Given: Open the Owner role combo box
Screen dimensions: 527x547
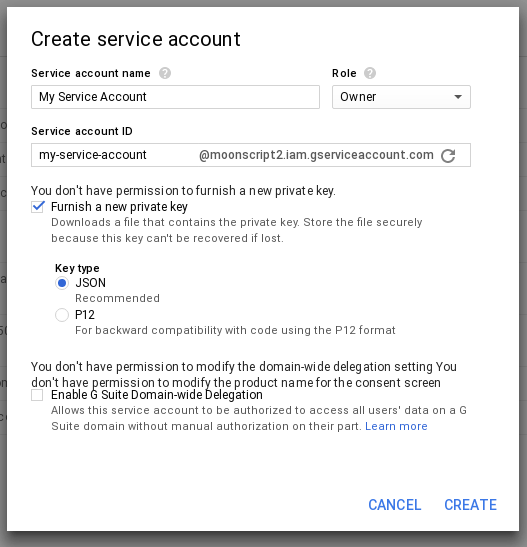Looking at the screenshot, I should click(401, 97).
